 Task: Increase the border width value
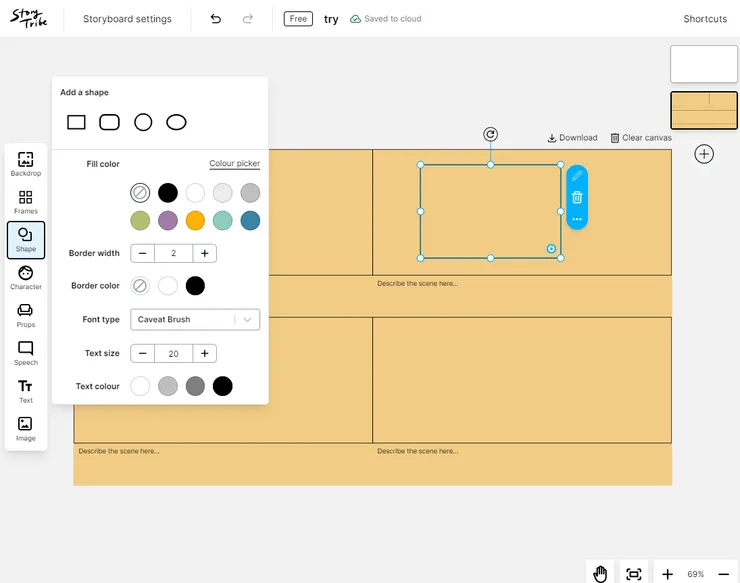pyautogui.click(x=204, y=254)
